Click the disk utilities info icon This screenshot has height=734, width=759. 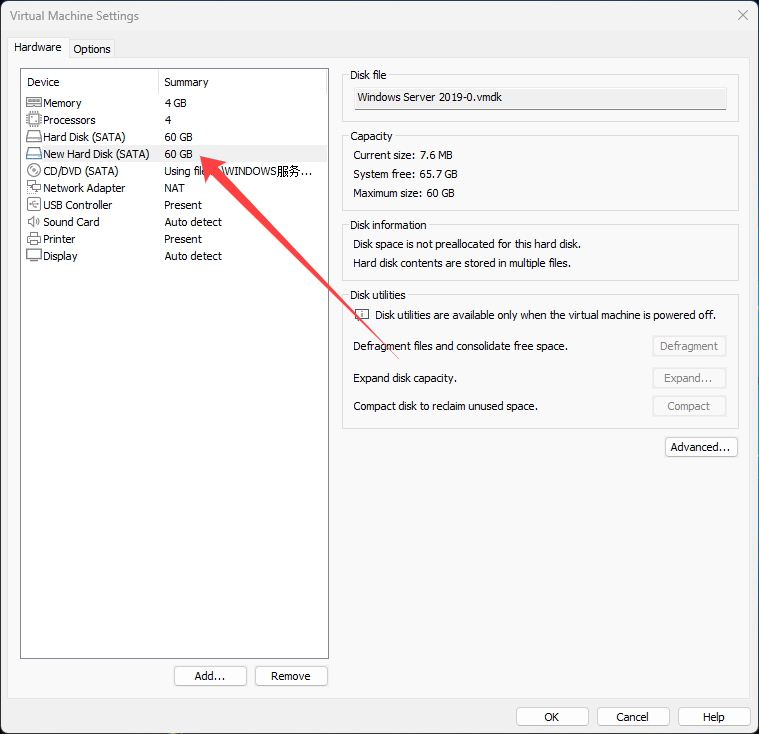[x=362, y=315]
